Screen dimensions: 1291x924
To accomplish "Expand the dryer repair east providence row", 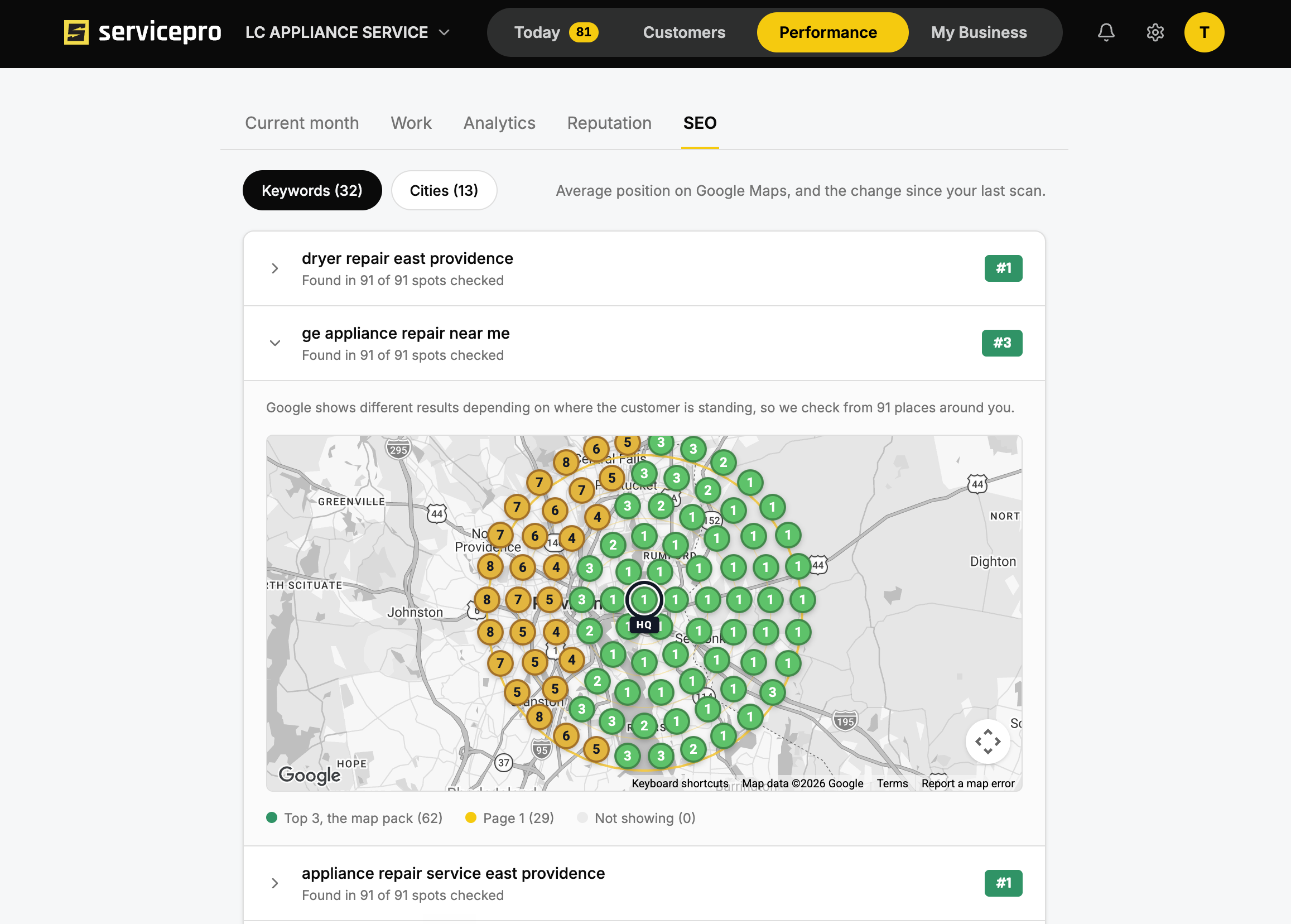I will (644, 268).
